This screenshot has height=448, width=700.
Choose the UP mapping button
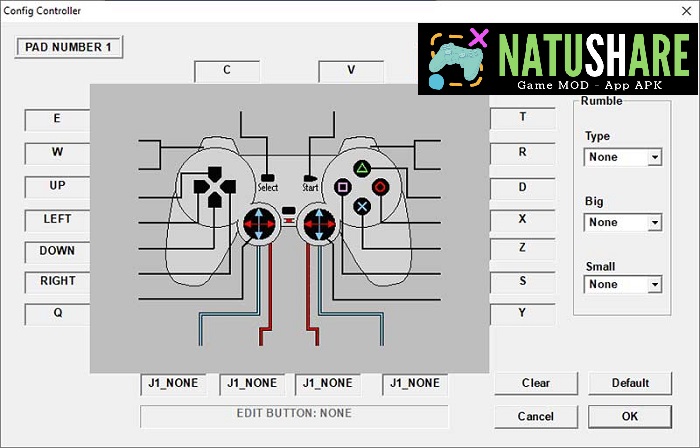[57, 186]
